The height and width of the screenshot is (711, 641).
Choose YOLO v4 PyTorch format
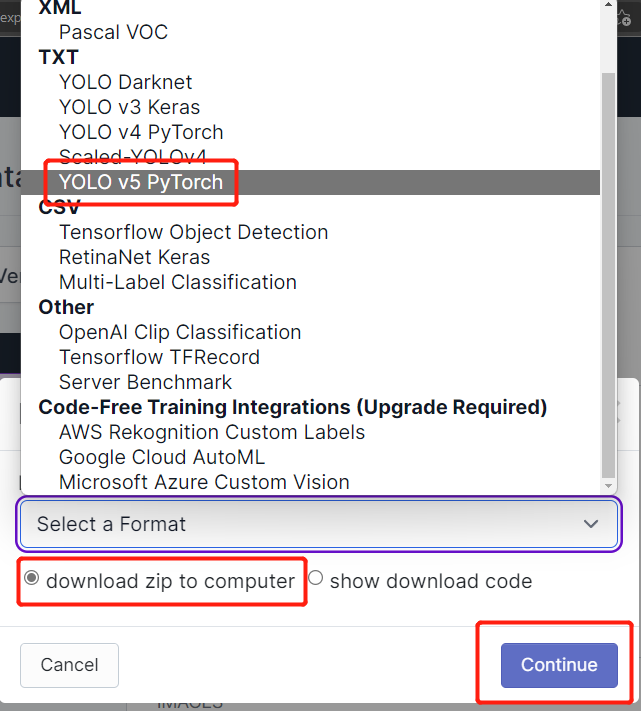pyautogui.click(x=141, y=132)
